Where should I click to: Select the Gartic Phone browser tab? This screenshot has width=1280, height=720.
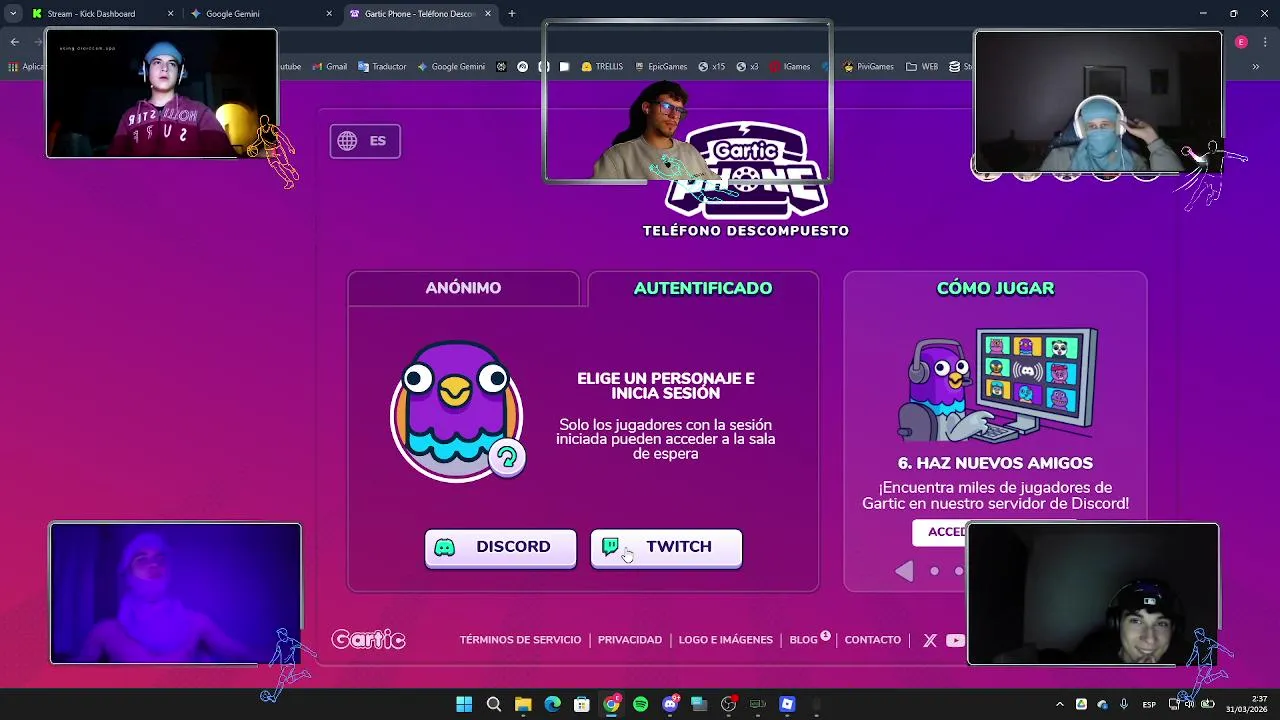(419, 14)
